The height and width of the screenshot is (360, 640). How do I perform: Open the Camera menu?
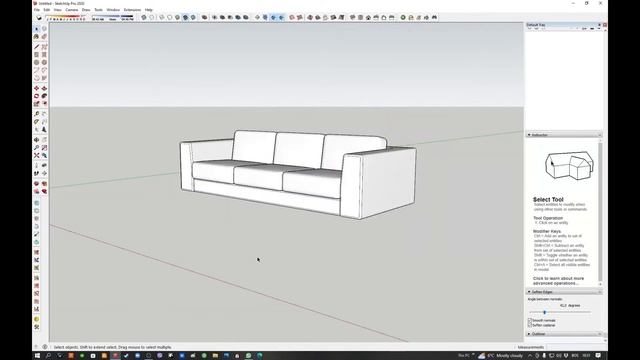(71, 10)
